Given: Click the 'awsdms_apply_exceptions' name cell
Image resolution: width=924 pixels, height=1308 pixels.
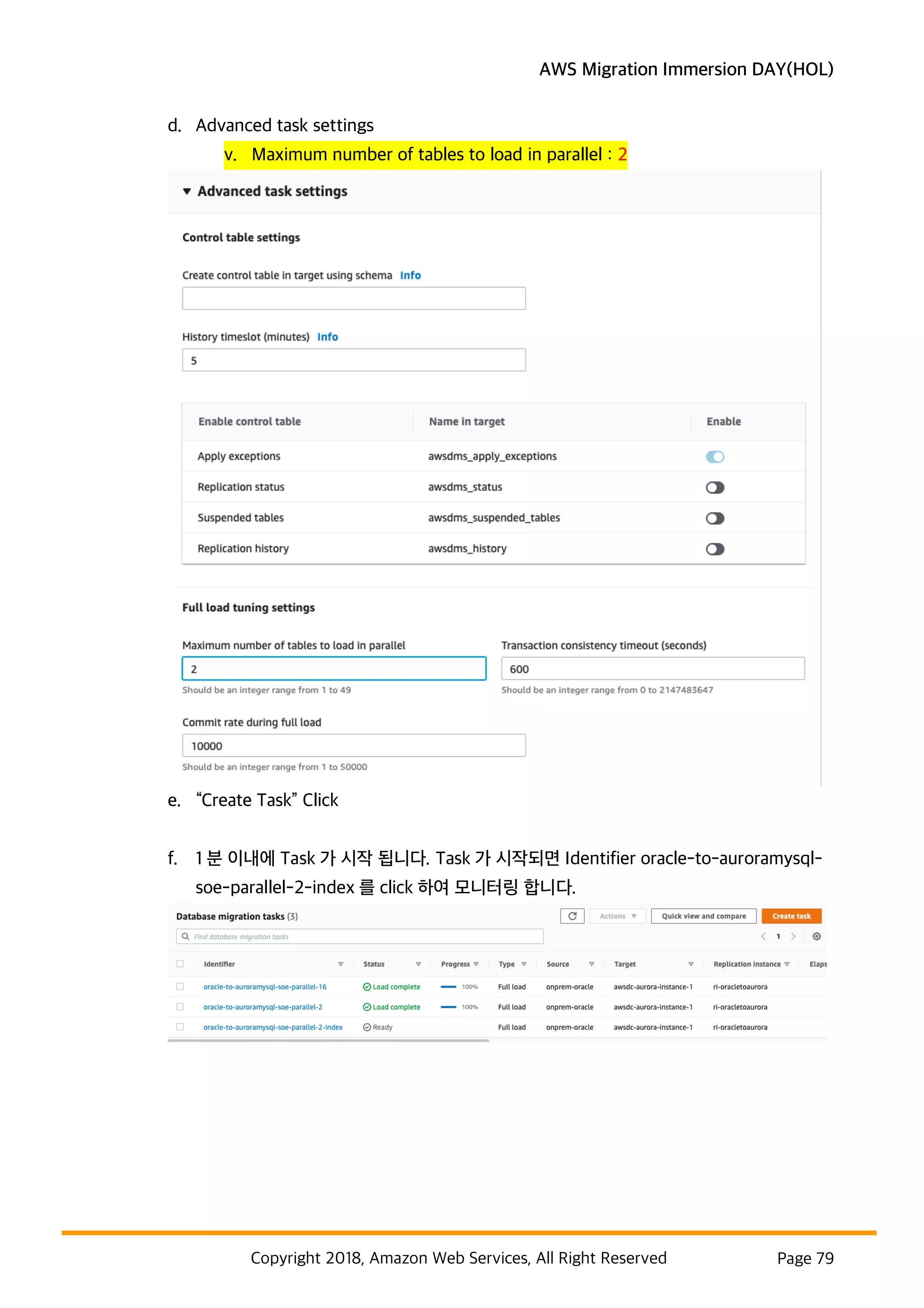Looking at the screenshot, I should point(493,456).
